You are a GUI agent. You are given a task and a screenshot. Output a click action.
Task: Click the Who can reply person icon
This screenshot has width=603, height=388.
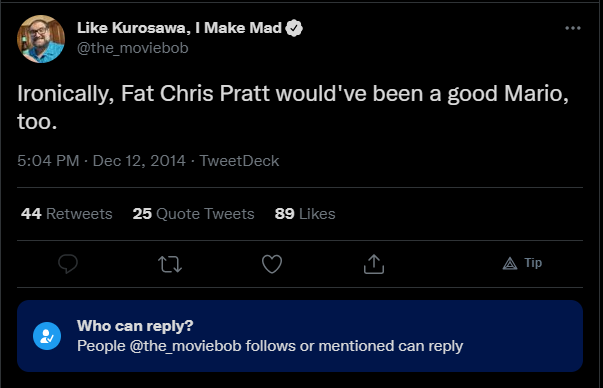coord(47,336)
